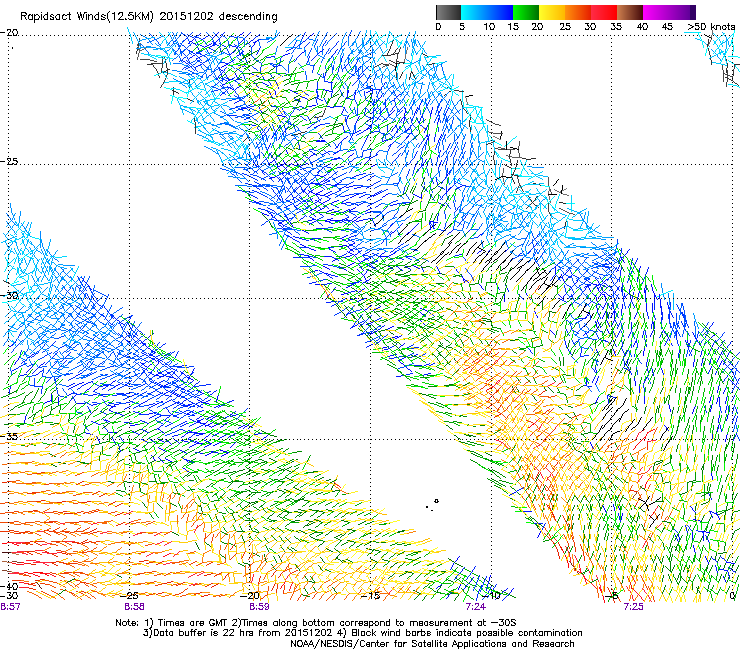This screenshot has height=650, width=740.
Task: Click the purple '8:58' overpass time
Action: pos(134,607)
